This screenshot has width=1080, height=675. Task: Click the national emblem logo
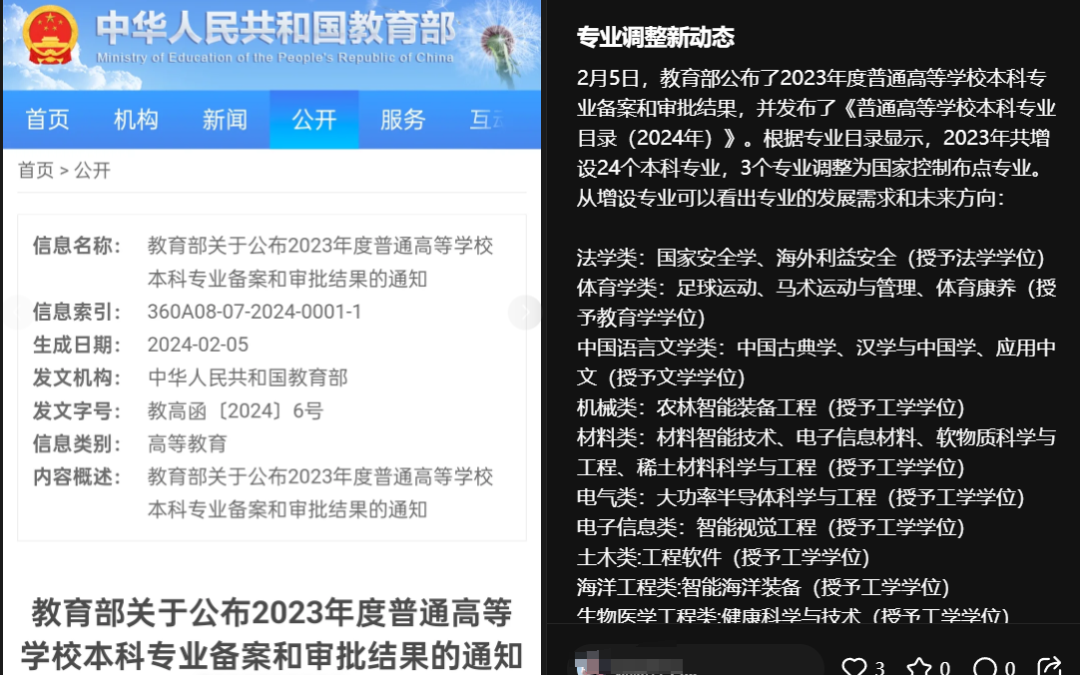click(50, 34)
